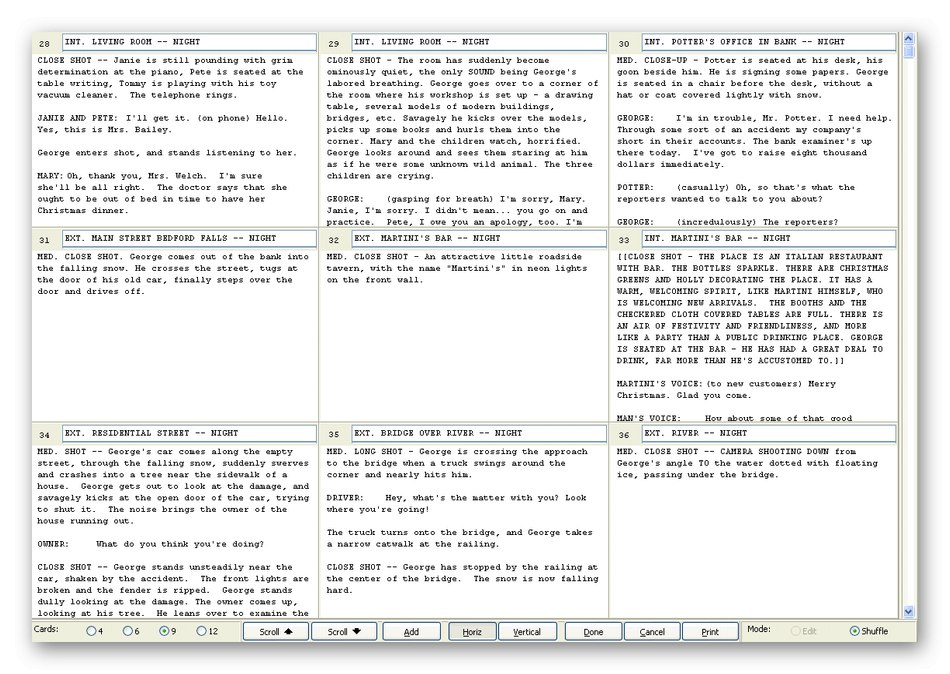The width and height of the screenshot is (950, 674).
Task: Click line "POTTER: (casually) Oh, so that's what"
Action: 736,187
